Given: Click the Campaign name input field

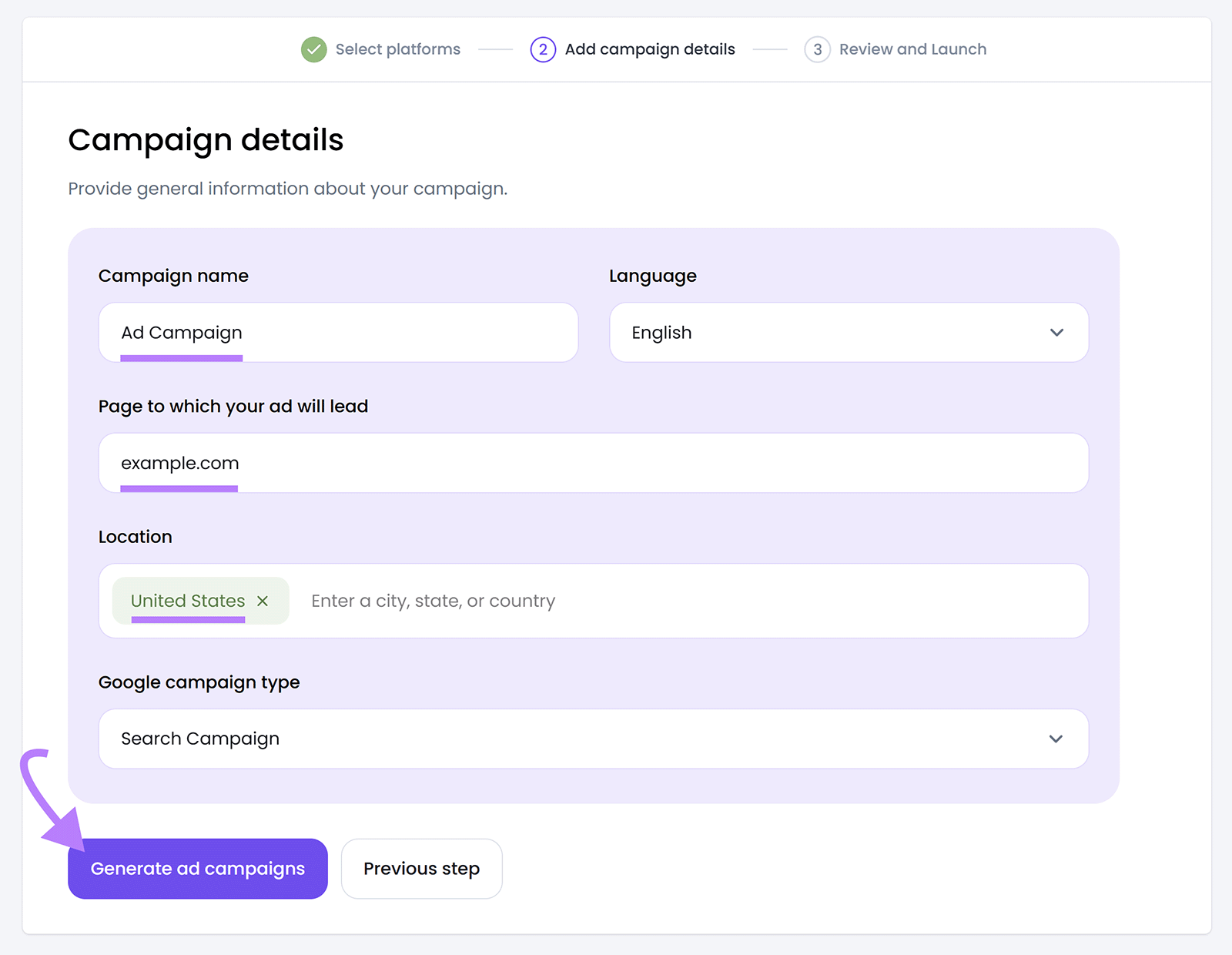Looking at the screenshot, I should (x=337, y=332).
